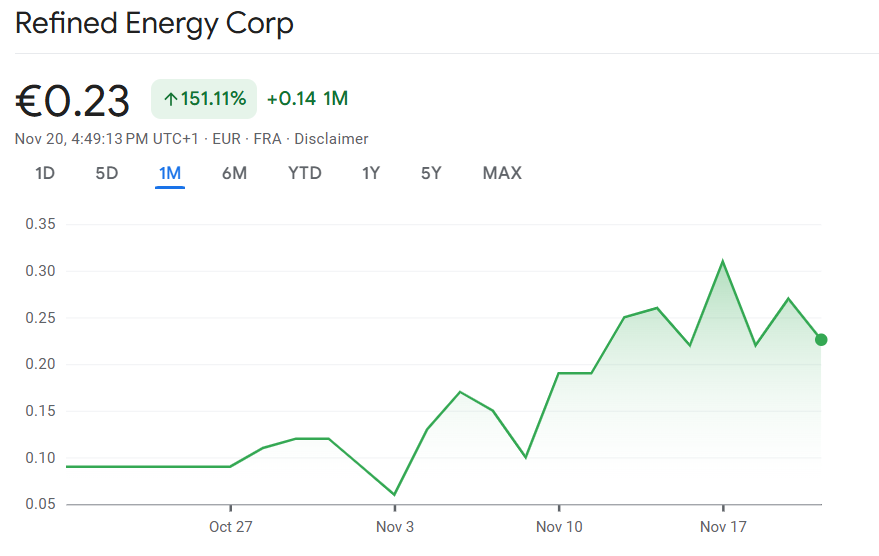Viewport: 879px width, 556px height.
Task: Click the +0.14 1M change text
Action: 307,99
